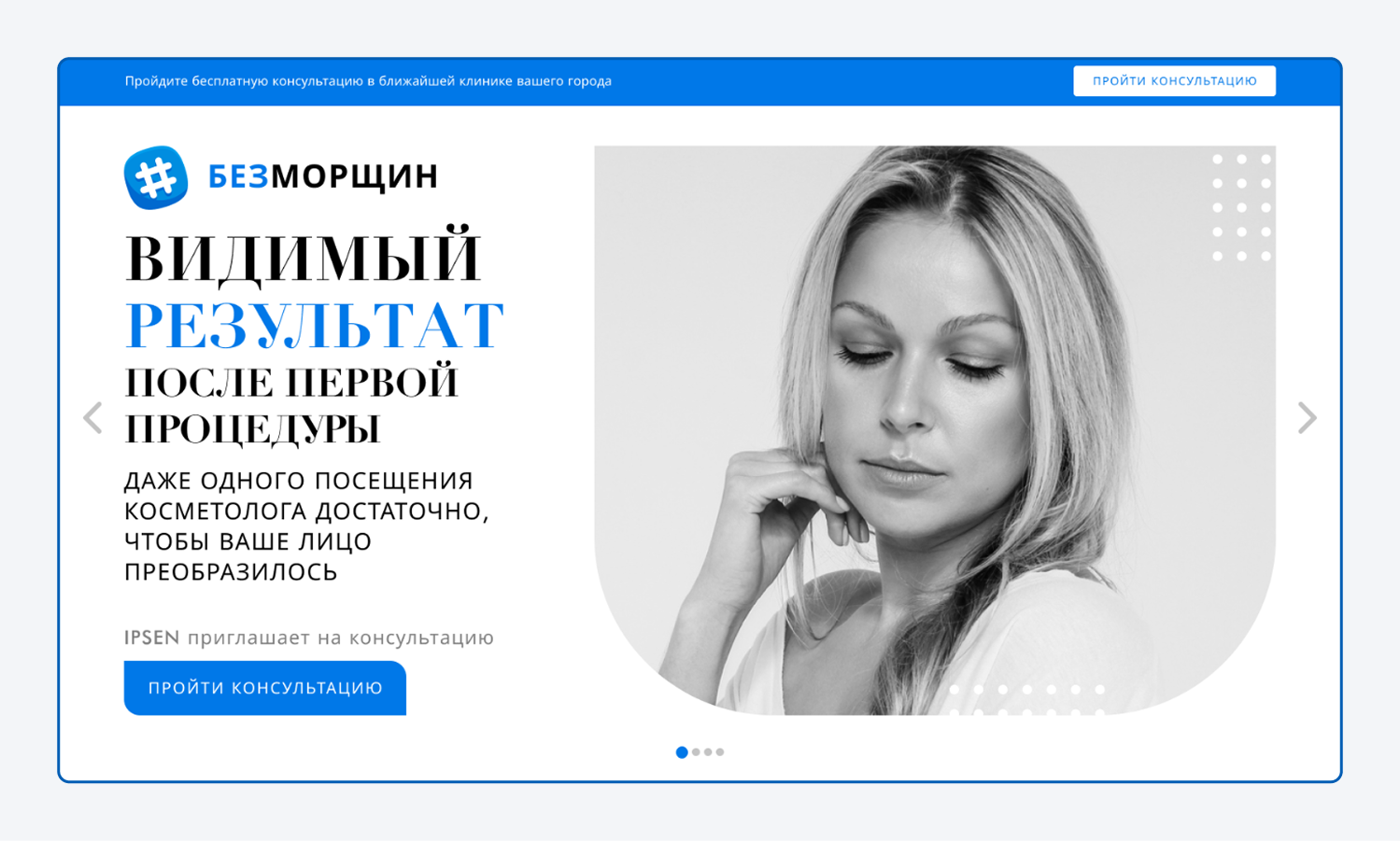Select the first active blue carousel dot
The image size is (1400, 841).
tap(682, 752)
